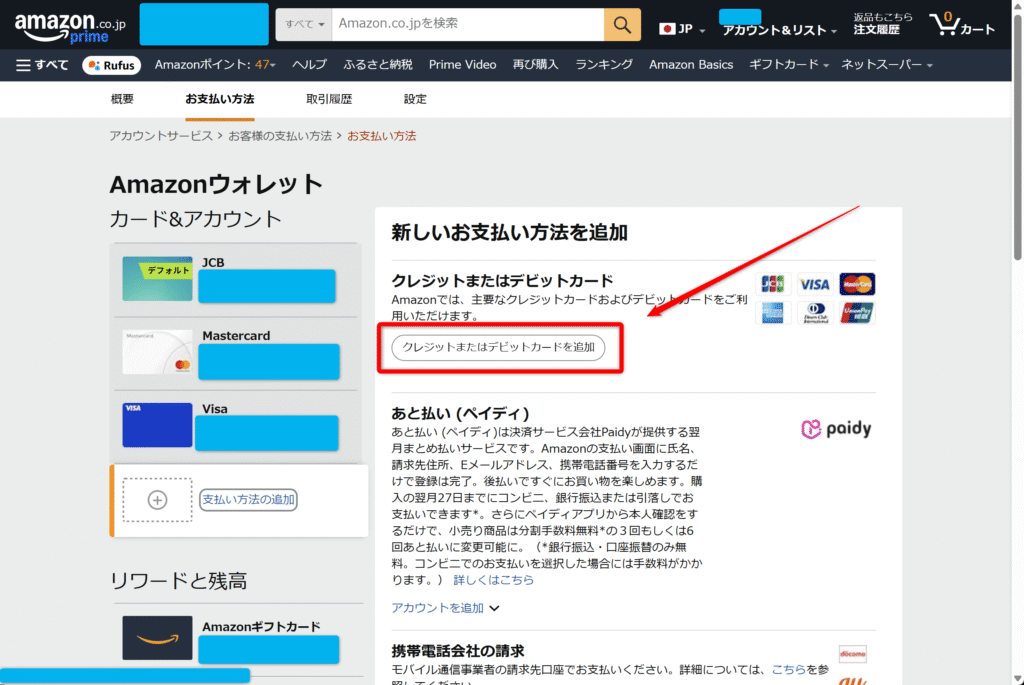Click the Amazon.co.jp search input field
The height and width of the screenshot is (685, 1024).
[x=468, y=25]
